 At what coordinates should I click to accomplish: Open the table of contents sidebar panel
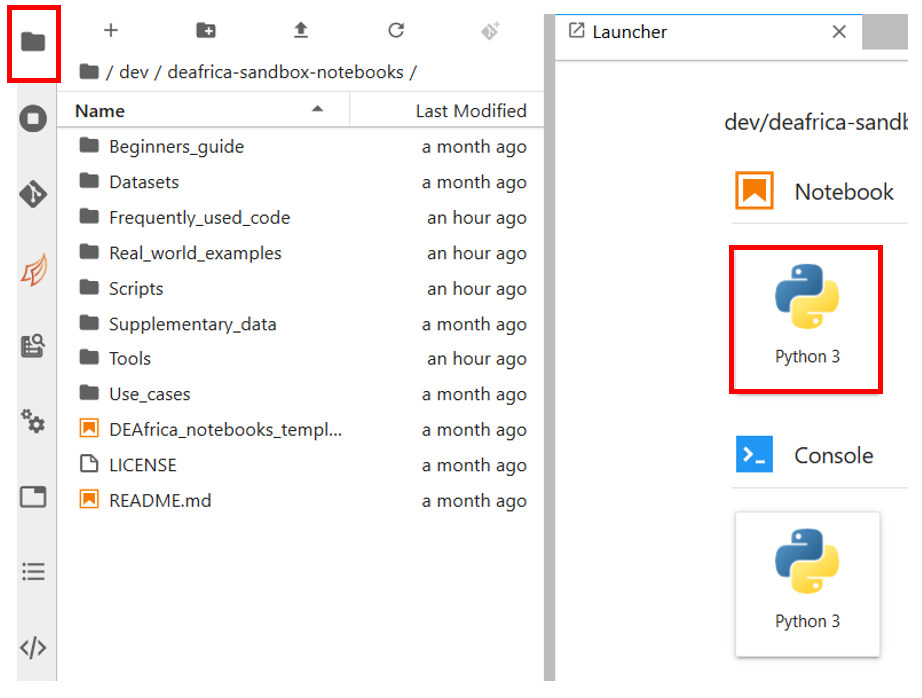coord(33,571)
